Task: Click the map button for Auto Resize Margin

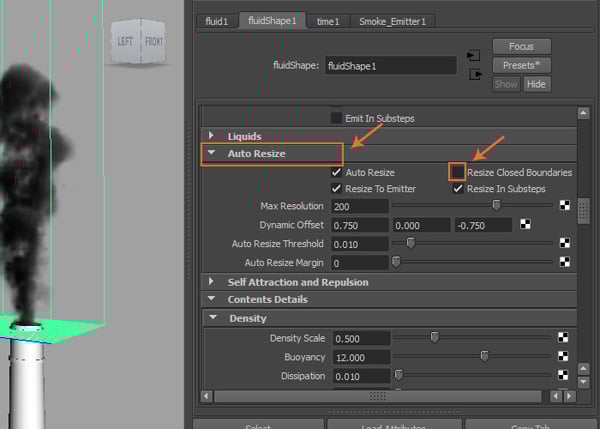Action: coord(565,262)
